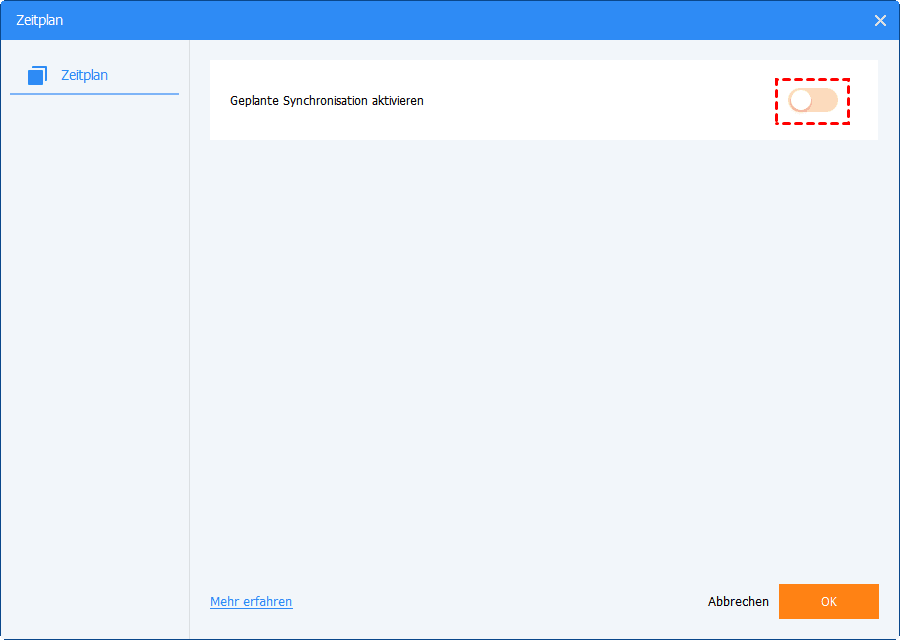Click the blue title bar's empty area

pyautogui.click(x=450, y=20)
